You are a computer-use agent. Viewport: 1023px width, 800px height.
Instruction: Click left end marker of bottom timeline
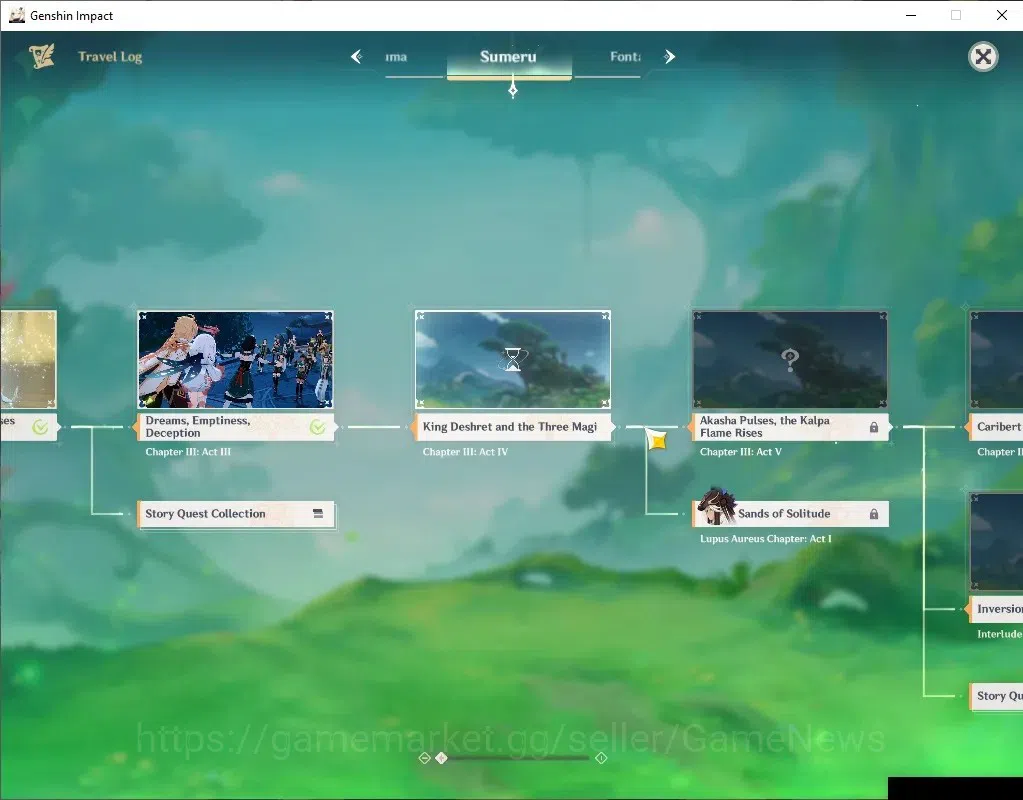pyautogui.click(x=425, y=758)
